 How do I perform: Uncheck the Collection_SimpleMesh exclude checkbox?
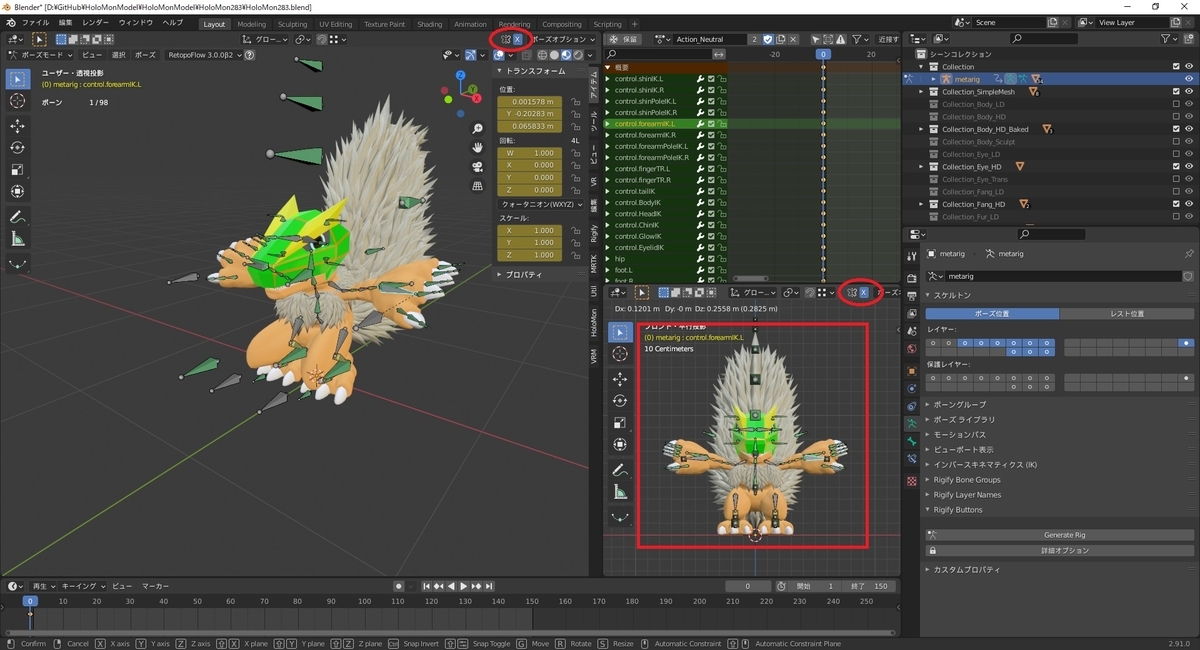pos(1176,91)
